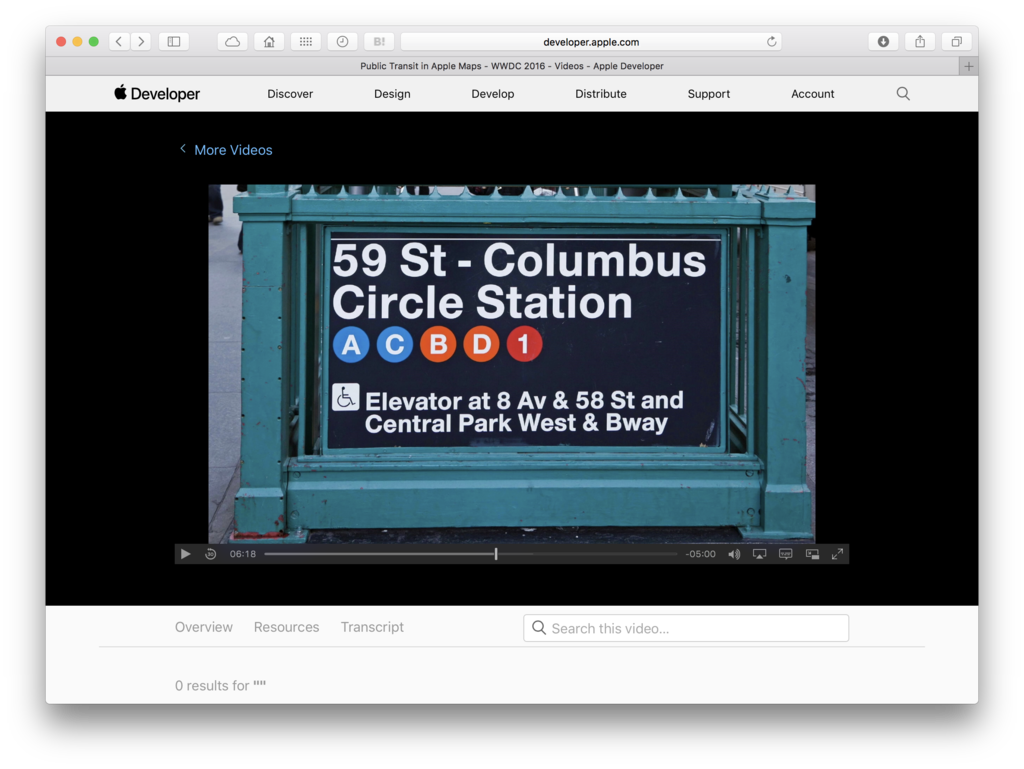Switch to the Transcript tab
This screenshot has height=769, width=1024.
click(x=372, y=627)
